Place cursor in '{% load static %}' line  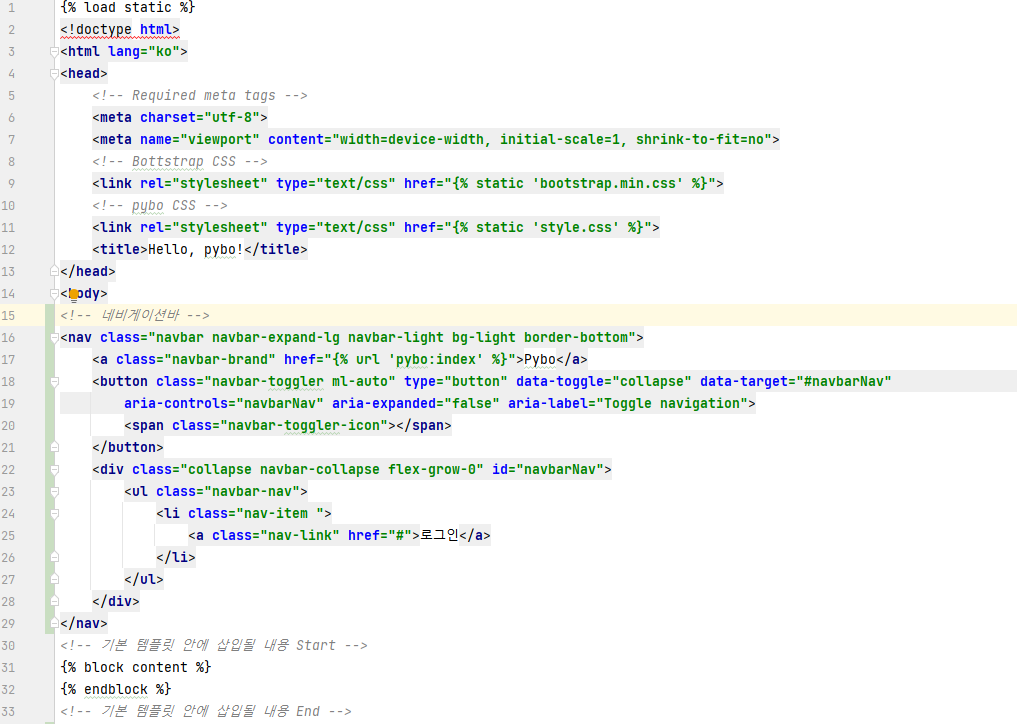(128, 8)
